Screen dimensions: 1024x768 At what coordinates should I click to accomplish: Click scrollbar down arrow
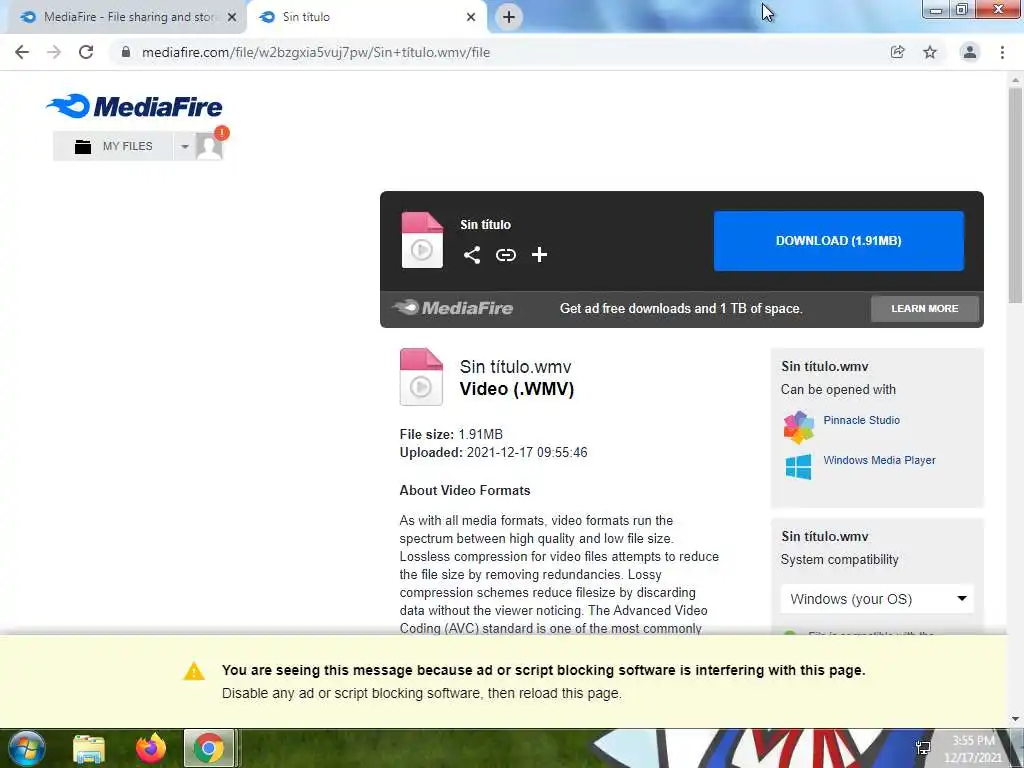[x=1015, y=719]
